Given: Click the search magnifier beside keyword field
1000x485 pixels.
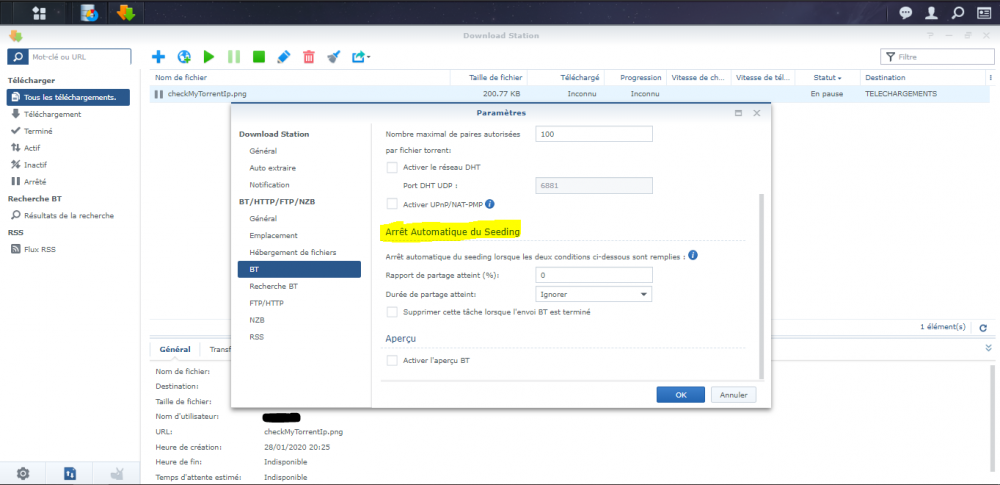Looking at the screenshot, I should click(18, 57).
